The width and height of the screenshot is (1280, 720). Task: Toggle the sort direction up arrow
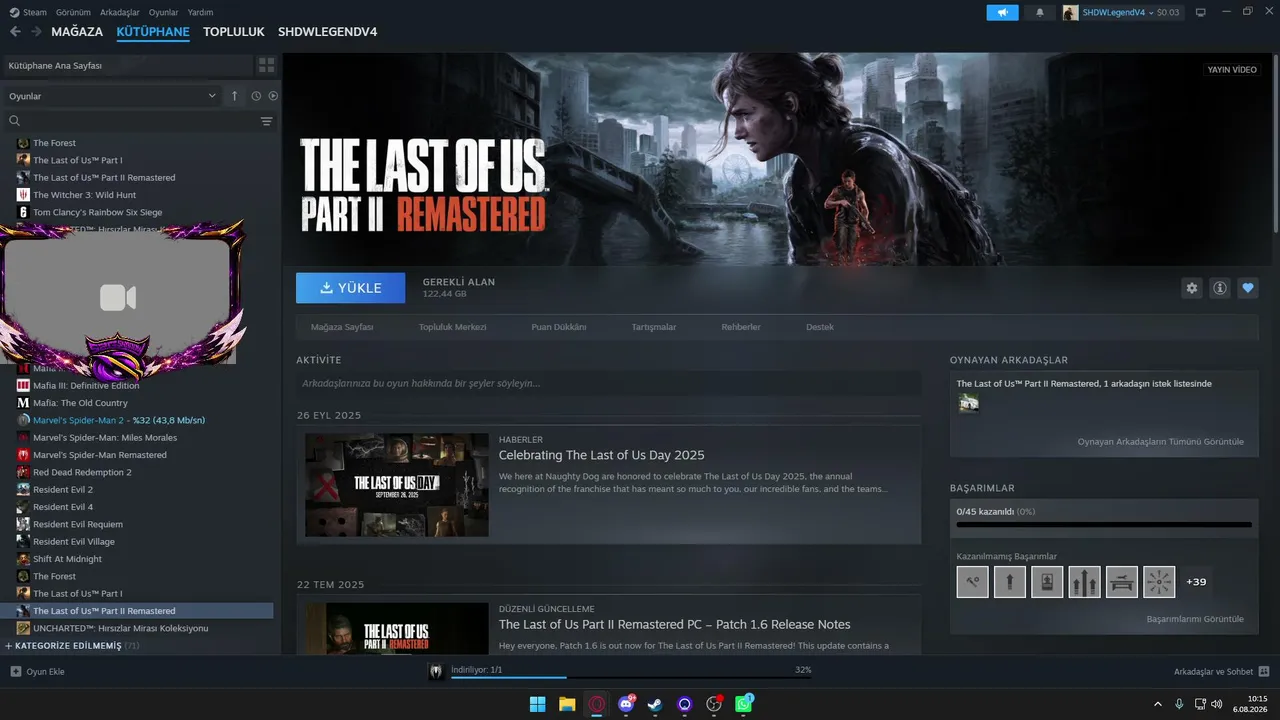coord(235,96)
